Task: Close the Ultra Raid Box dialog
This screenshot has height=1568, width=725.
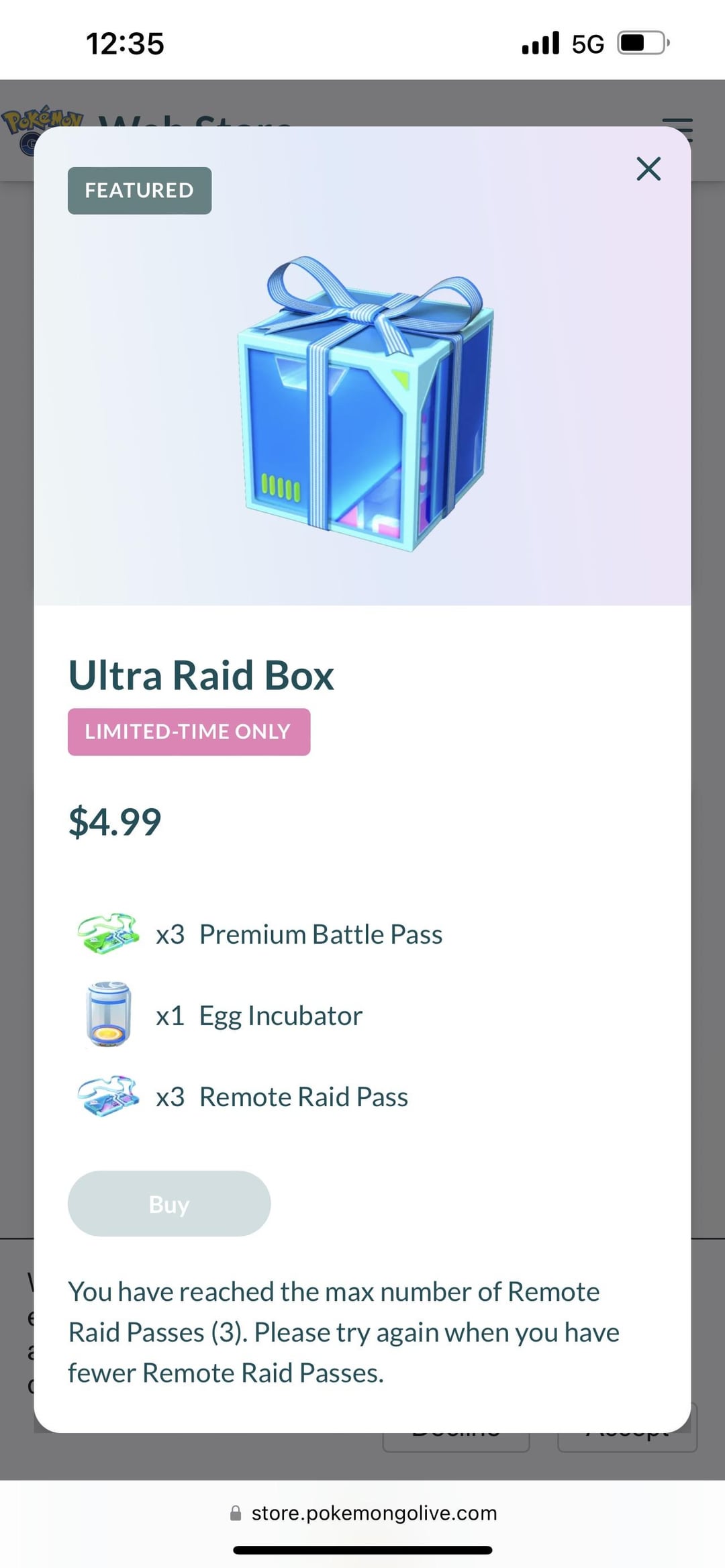Action: 648,169
